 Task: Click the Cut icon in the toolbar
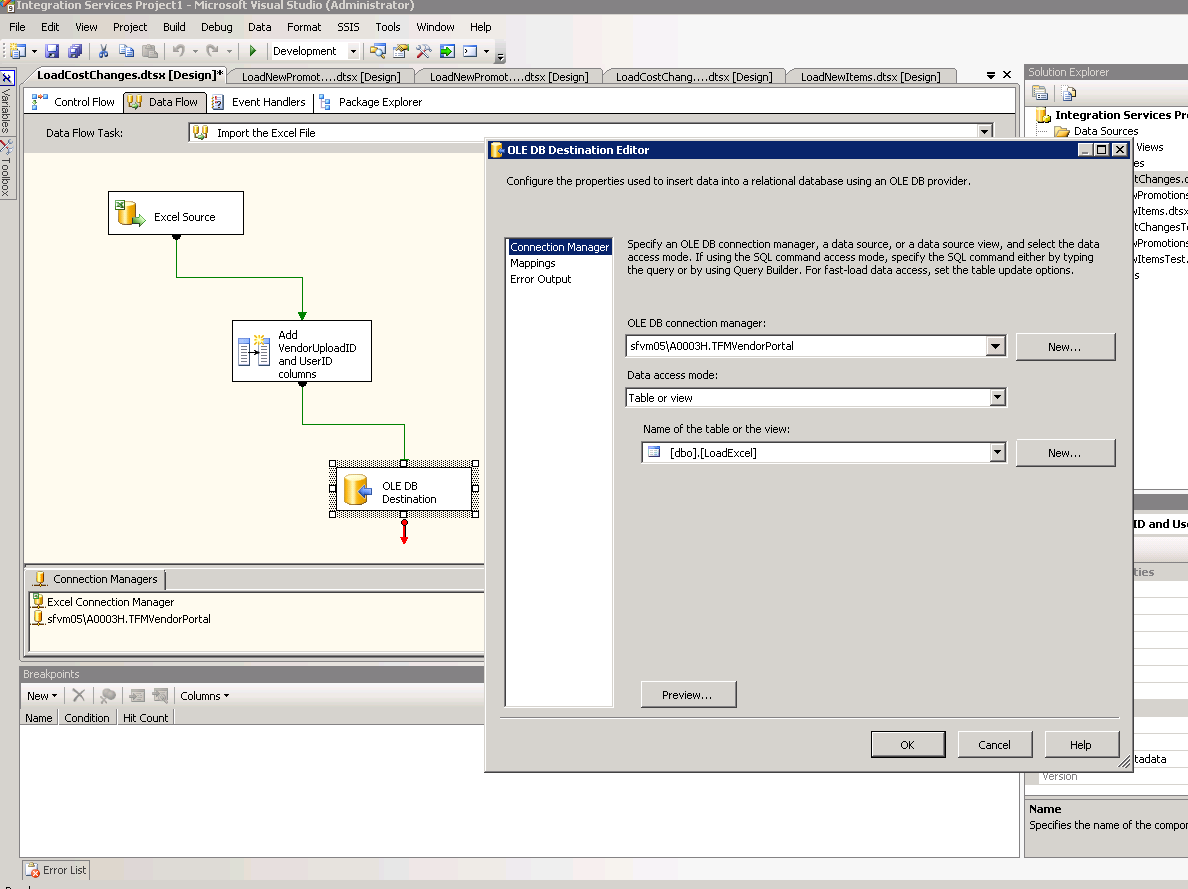103,50
